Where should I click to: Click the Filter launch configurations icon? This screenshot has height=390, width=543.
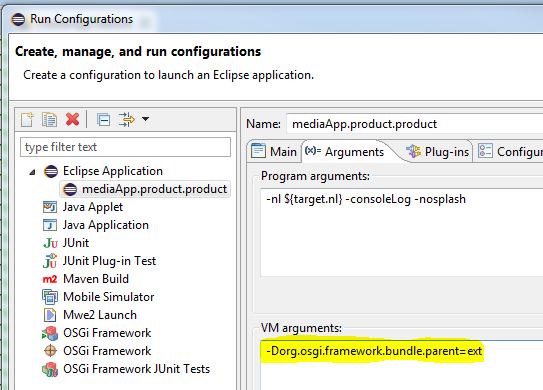tap(126, 119)
